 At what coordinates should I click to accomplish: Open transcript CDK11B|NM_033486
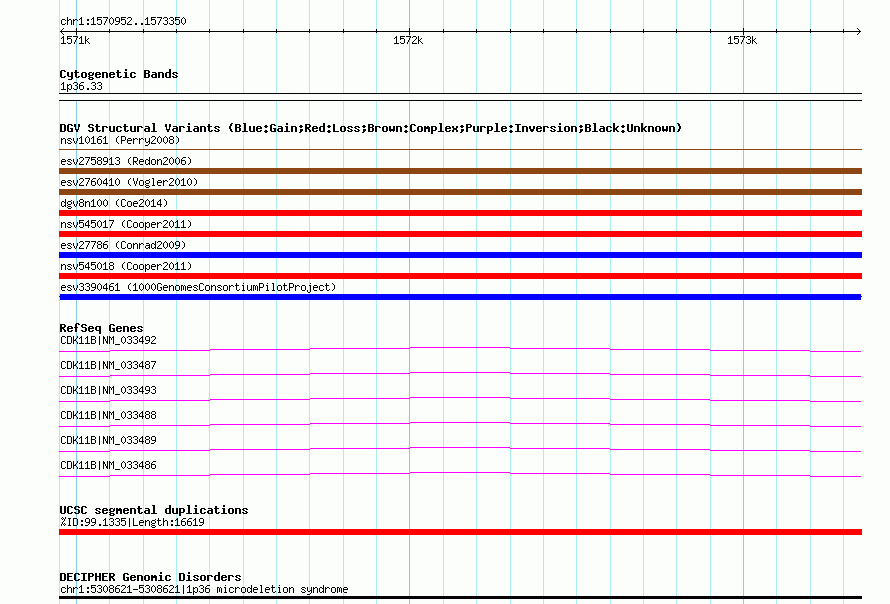(x=108, y=465)
